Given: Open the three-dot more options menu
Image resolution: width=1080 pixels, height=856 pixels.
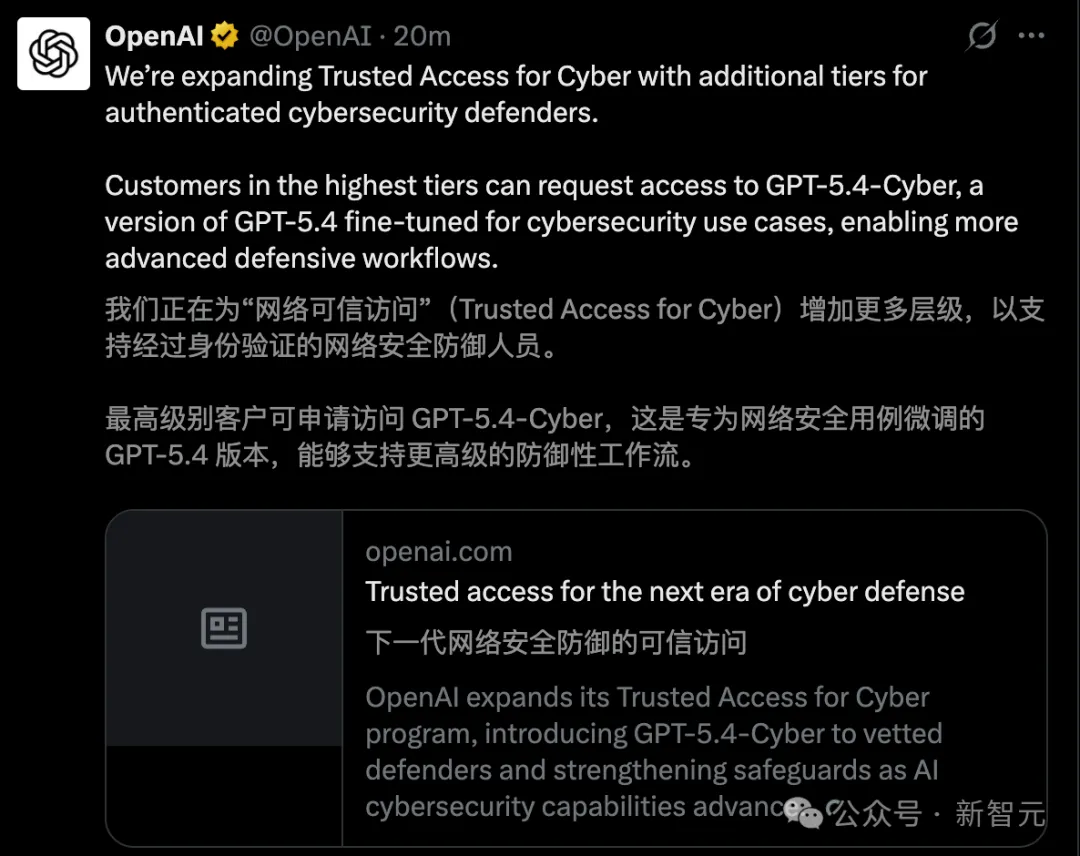Looking at the screenshot, I should click(x=1031, y=37).
